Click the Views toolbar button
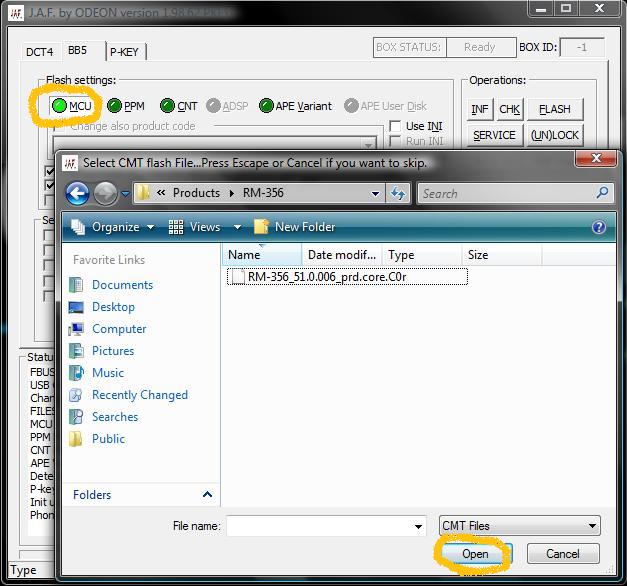This screenshot has width=627, height=586. 195,227
